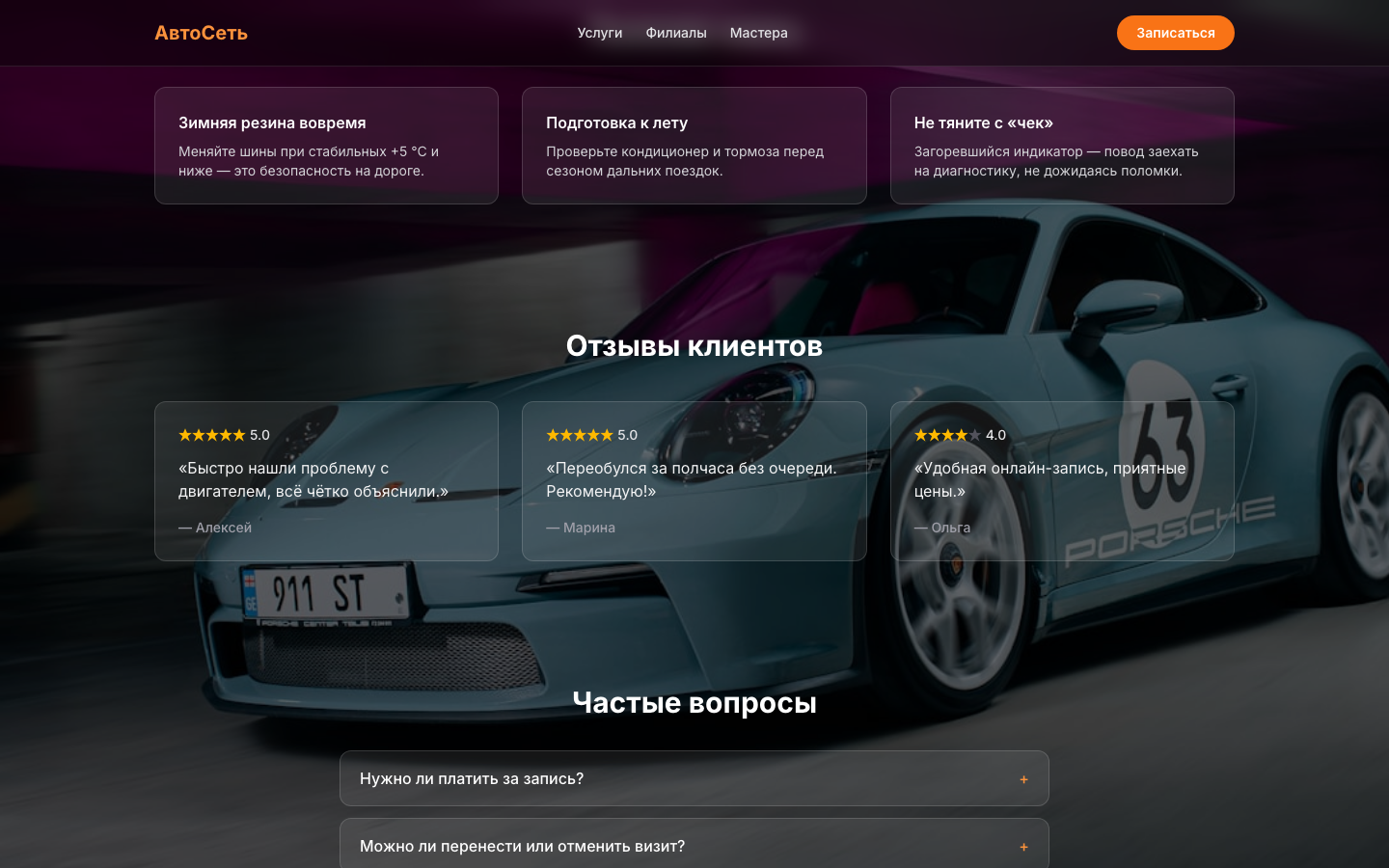Click the tip text about кондиционер и тормоза
Viewport: 1389px width, 868px height.
coord(685,161)
